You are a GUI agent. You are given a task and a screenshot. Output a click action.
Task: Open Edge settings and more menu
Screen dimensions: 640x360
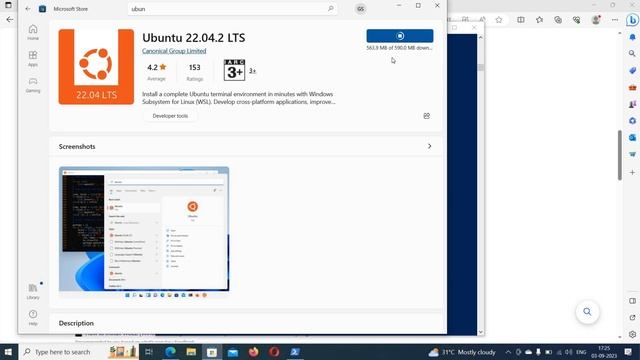point(615,20)
